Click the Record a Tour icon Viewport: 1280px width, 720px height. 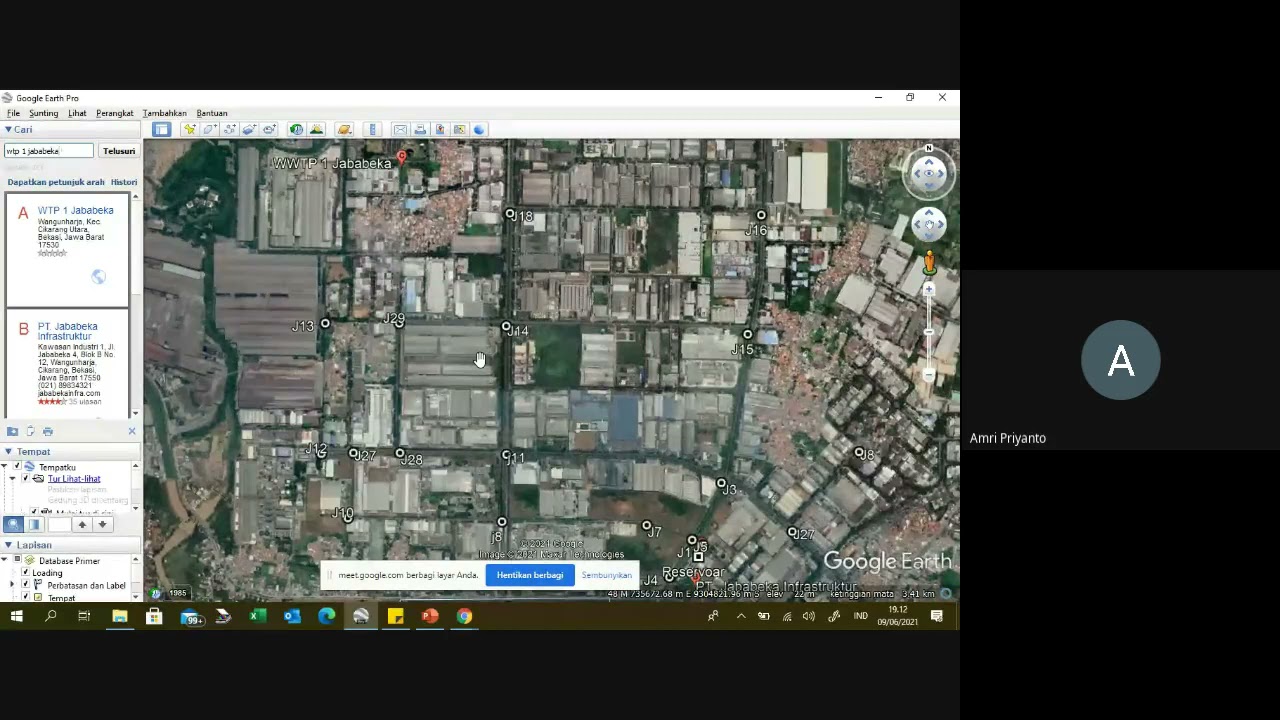coord(269,129)
